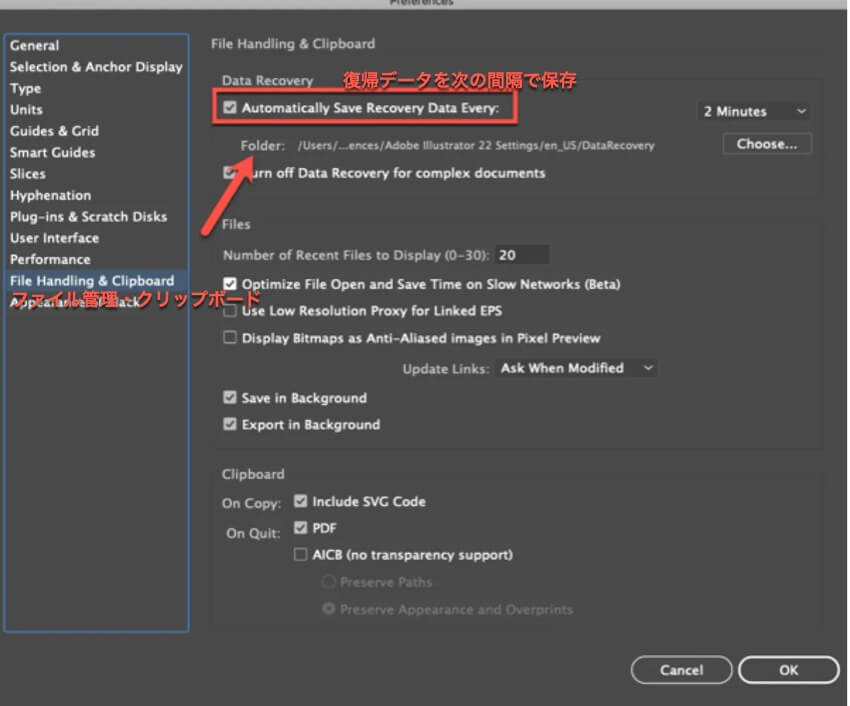Open the 2 Minutes interval dropdown
The height and width of the screenshot is (706, 850).
[x=753, y=111]
